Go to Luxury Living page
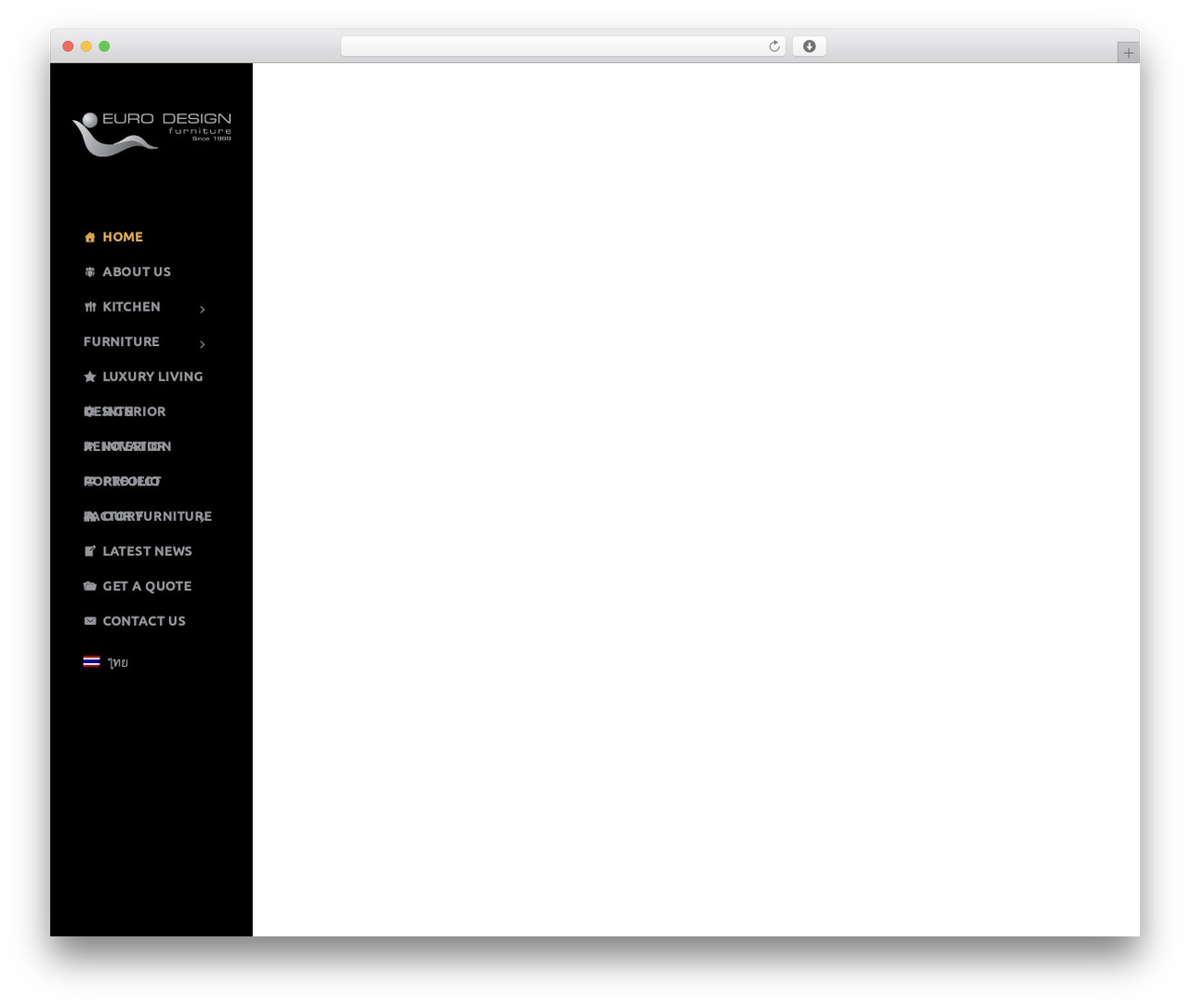This screenshot has width=1190, height=1008. 152,377
